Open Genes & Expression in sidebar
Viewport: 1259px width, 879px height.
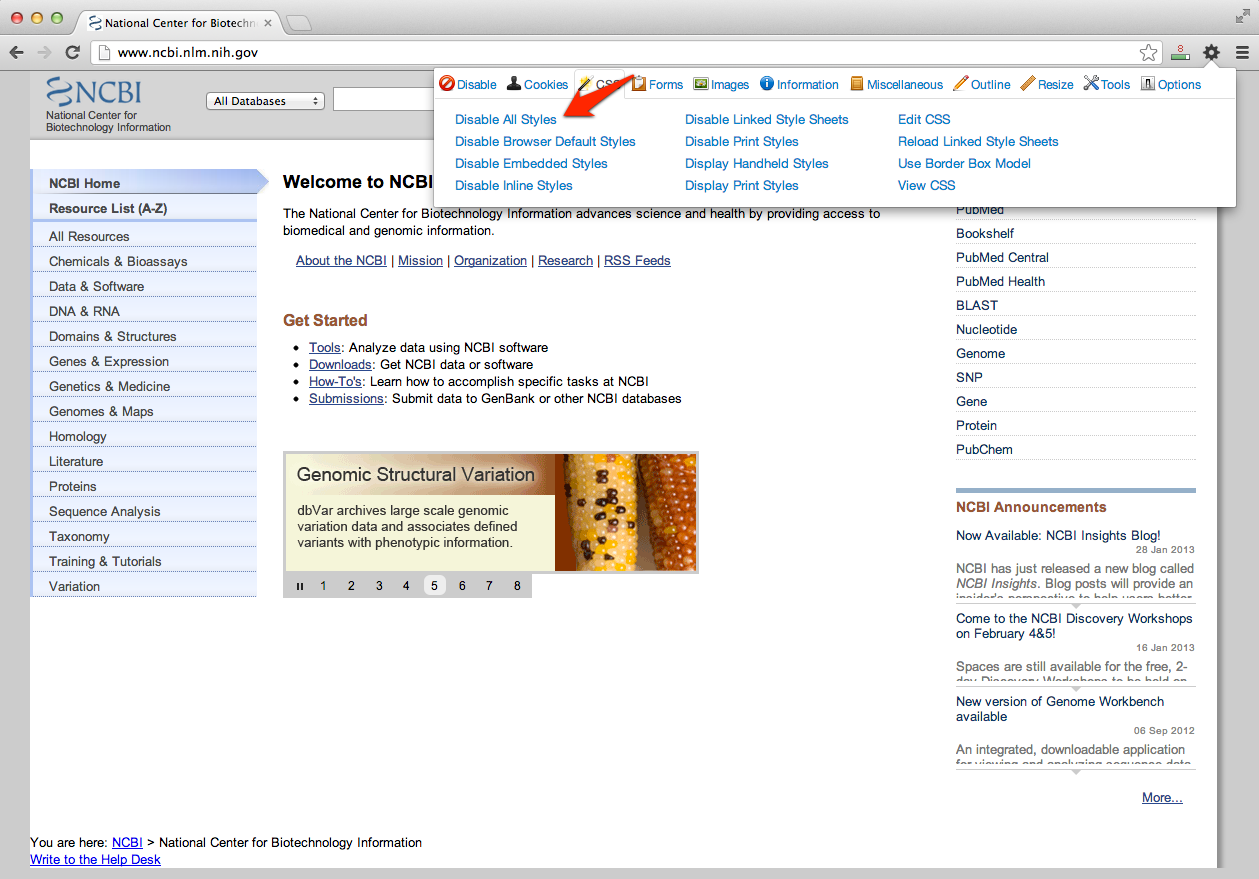(144, 361)
